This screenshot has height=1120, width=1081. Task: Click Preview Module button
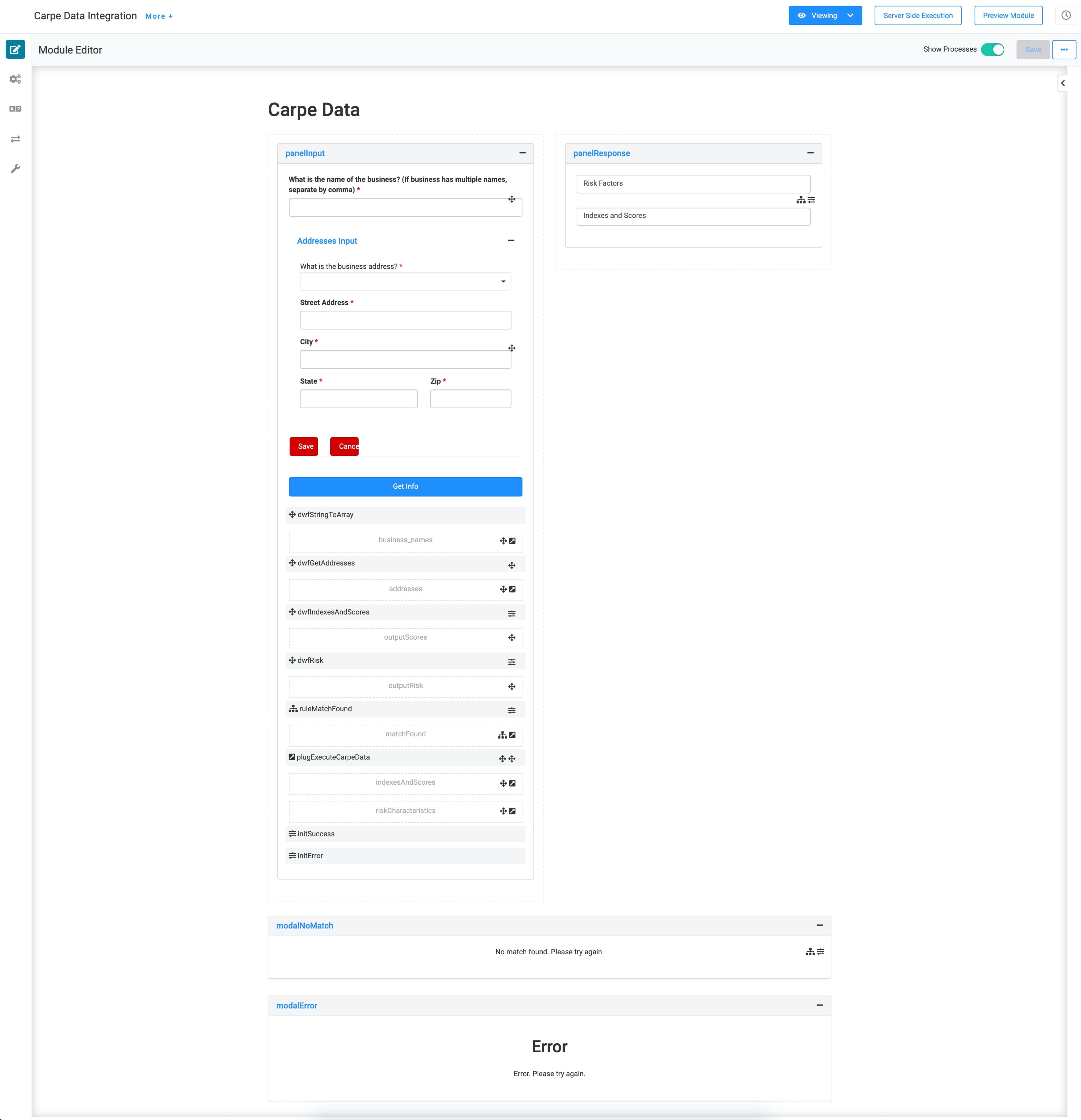pos(1008,15)
